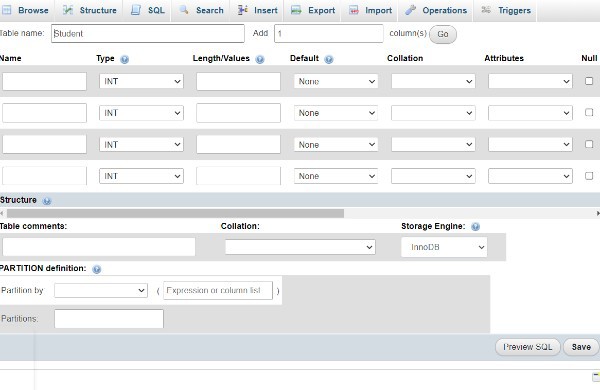Switch to the SQL tab
The image size is (600, 390).
[148, 10]
